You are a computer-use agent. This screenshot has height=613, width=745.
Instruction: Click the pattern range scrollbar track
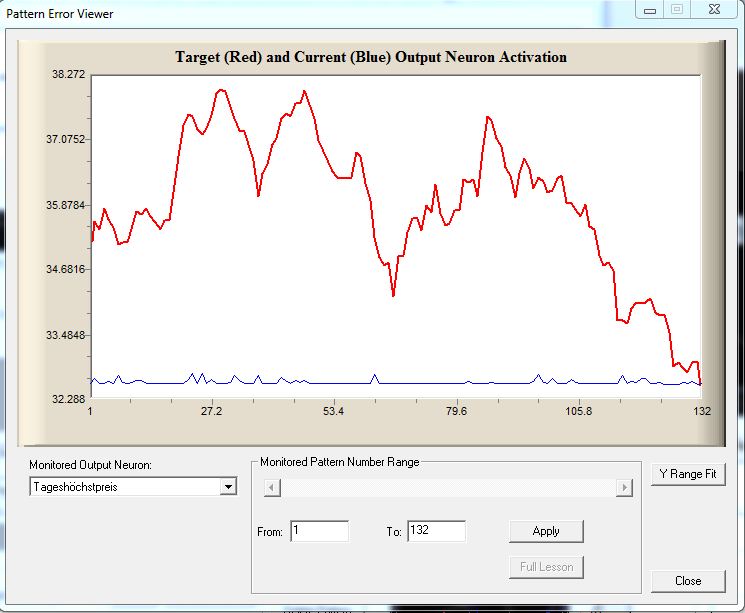(x=448, y=487)
